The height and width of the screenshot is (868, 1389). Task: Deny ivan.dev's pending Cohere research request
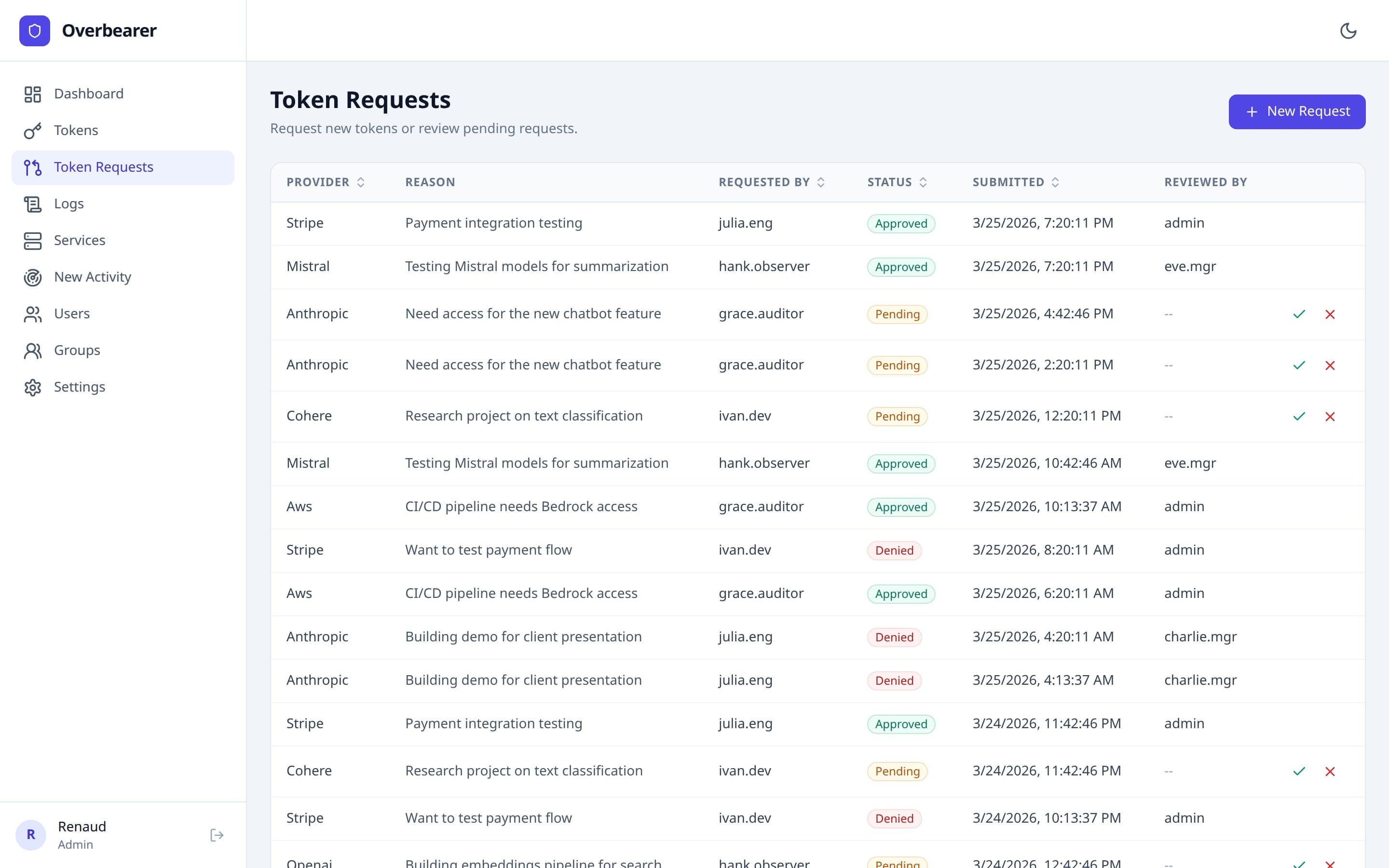point(1331,416)
